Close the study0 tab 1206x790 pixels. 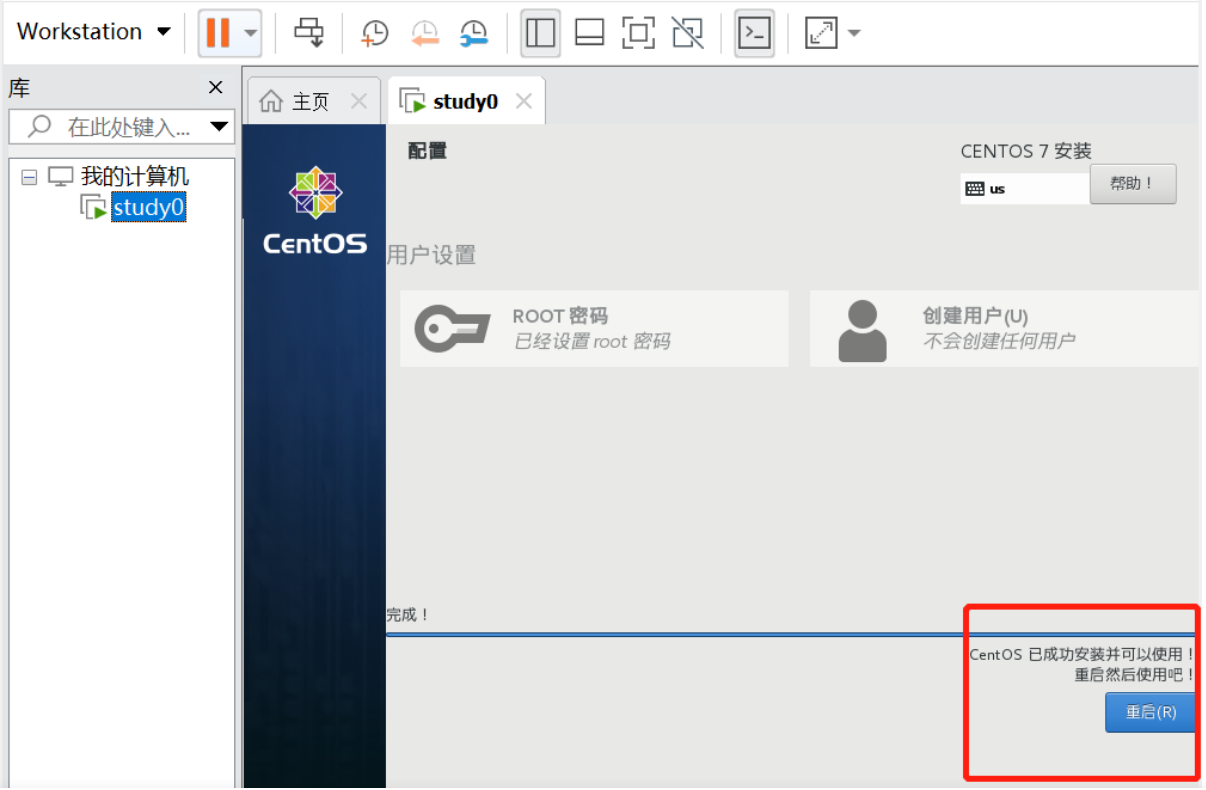[x=523, y=101]
